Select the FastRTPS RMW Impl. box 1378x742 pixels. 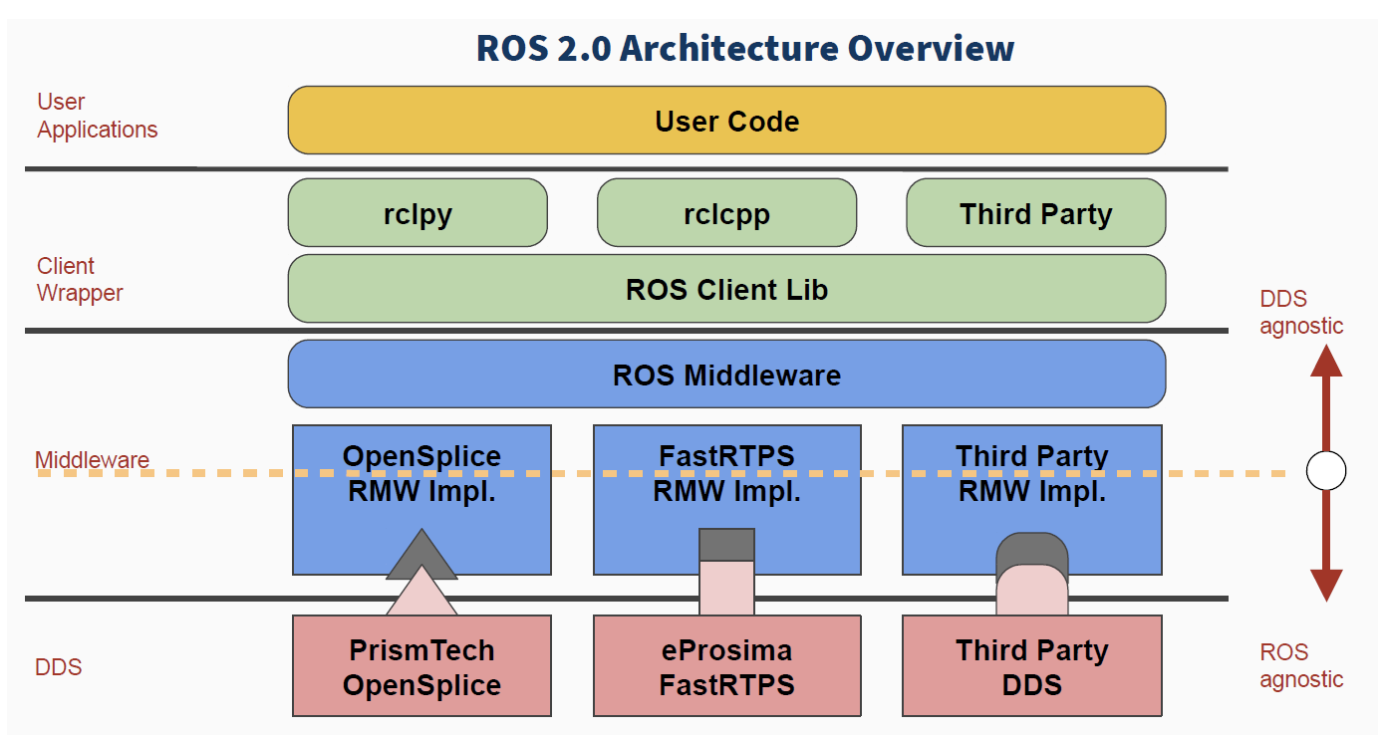point(727,500)
